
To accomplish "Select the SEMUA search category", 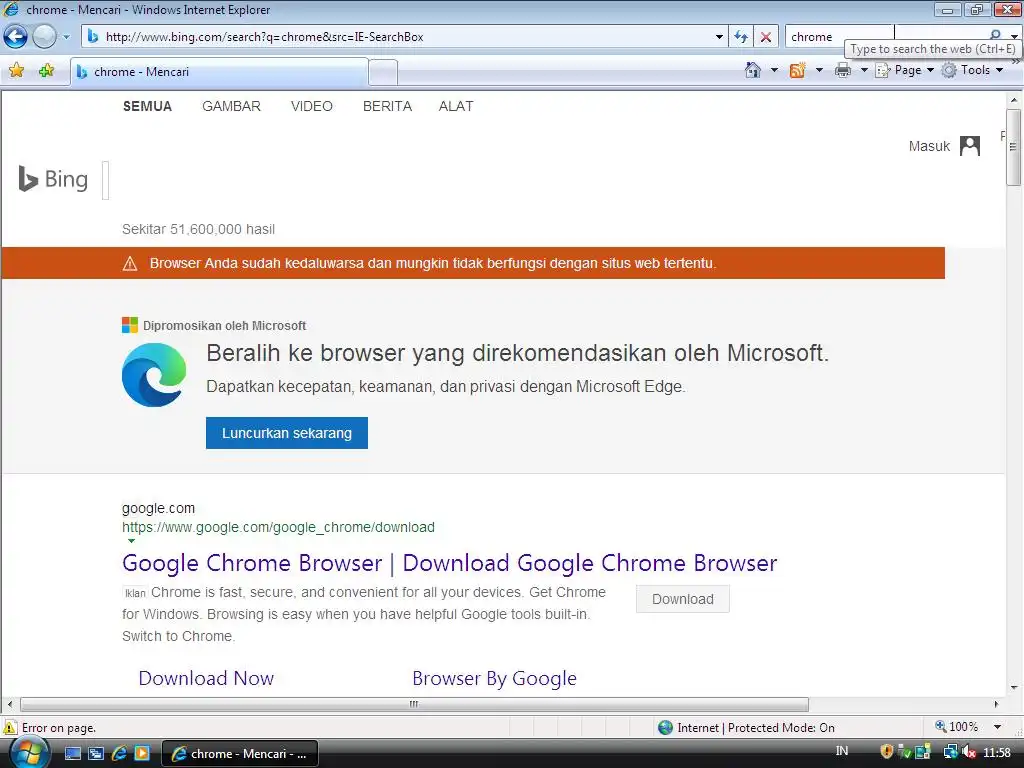I will tap(147, 106).
